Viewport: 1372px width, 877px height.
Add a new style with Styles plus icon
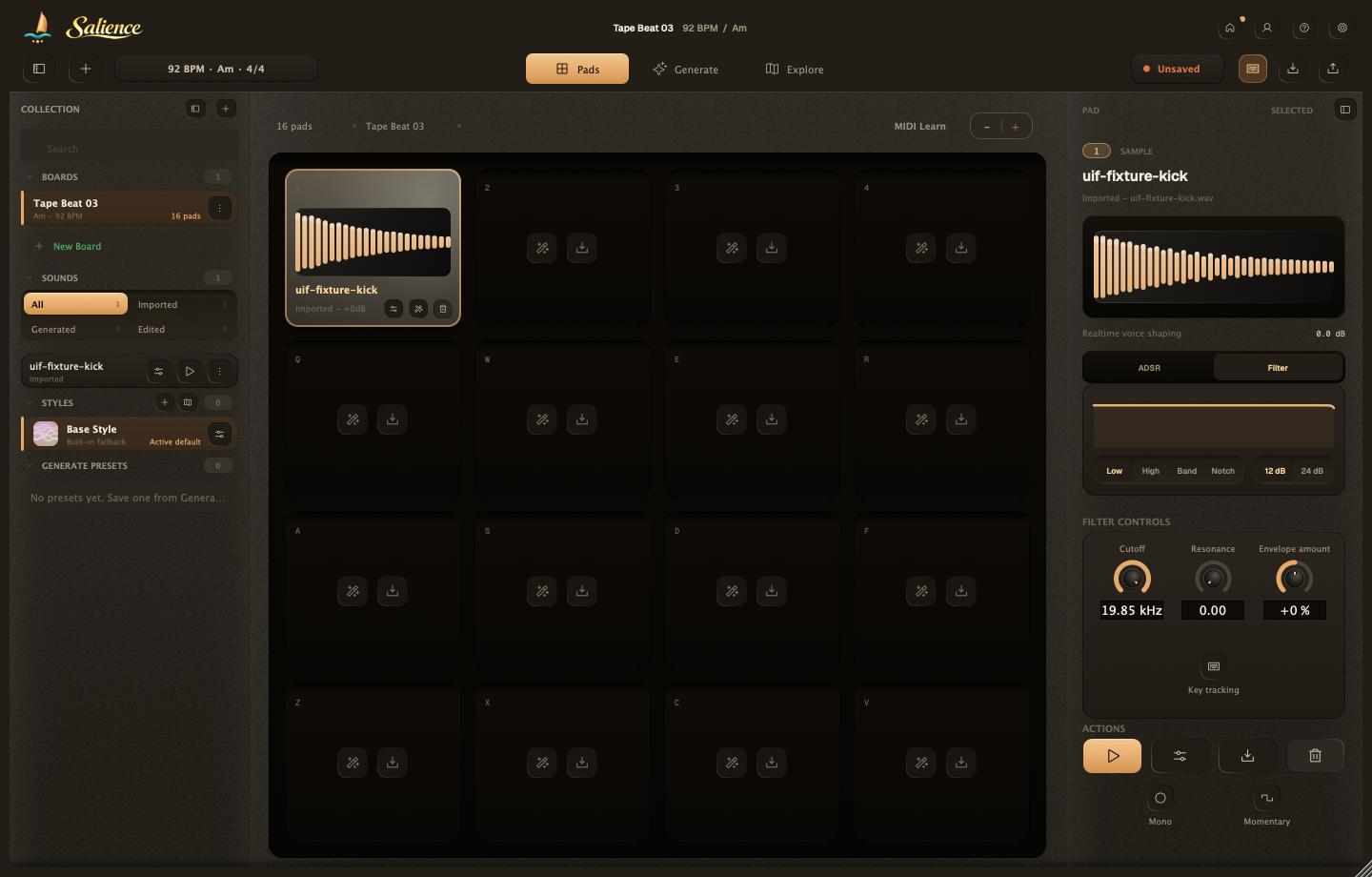pos(165,402)
